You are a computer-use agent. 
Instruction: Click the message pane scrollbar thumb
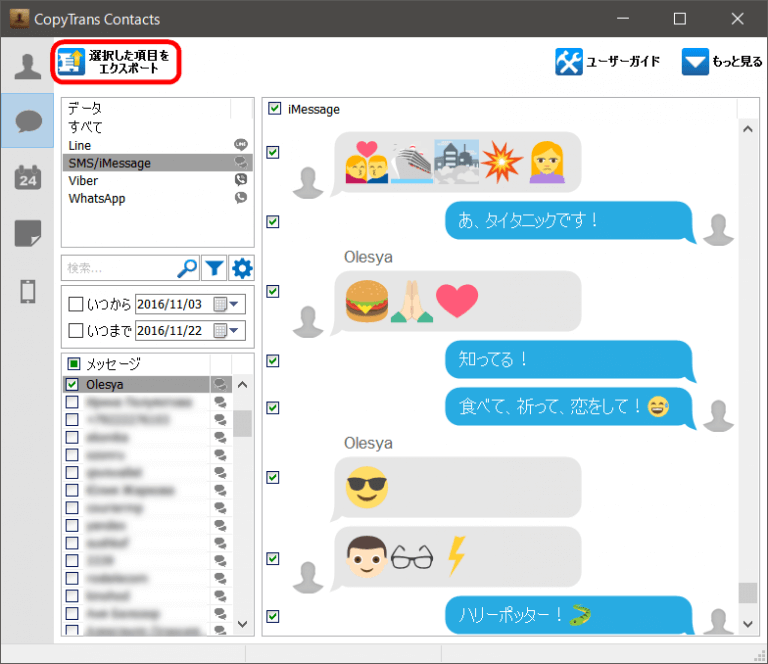[747, 593]
